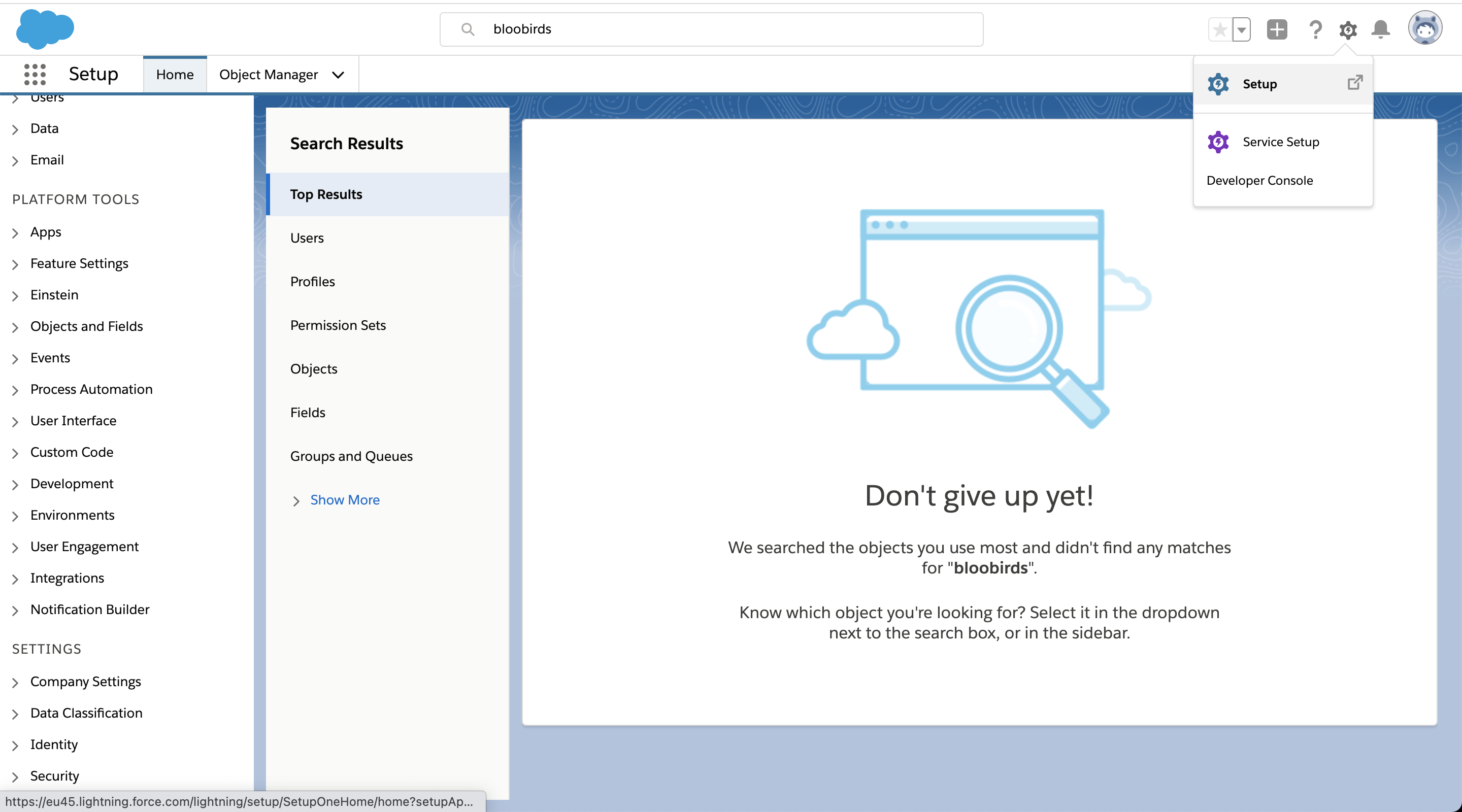Filter search results by Groups and Queues

(388, 456)
